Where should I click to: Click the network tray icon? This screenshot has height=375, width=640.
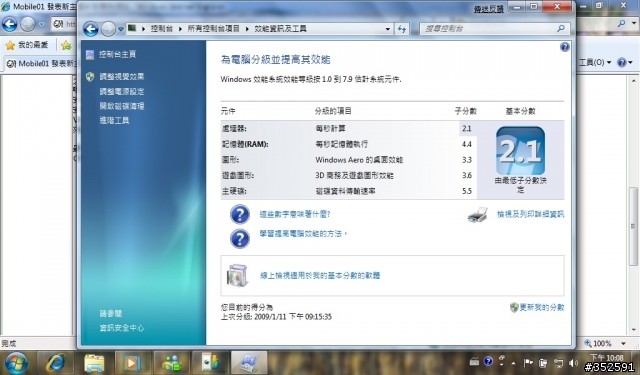point(558,363)
